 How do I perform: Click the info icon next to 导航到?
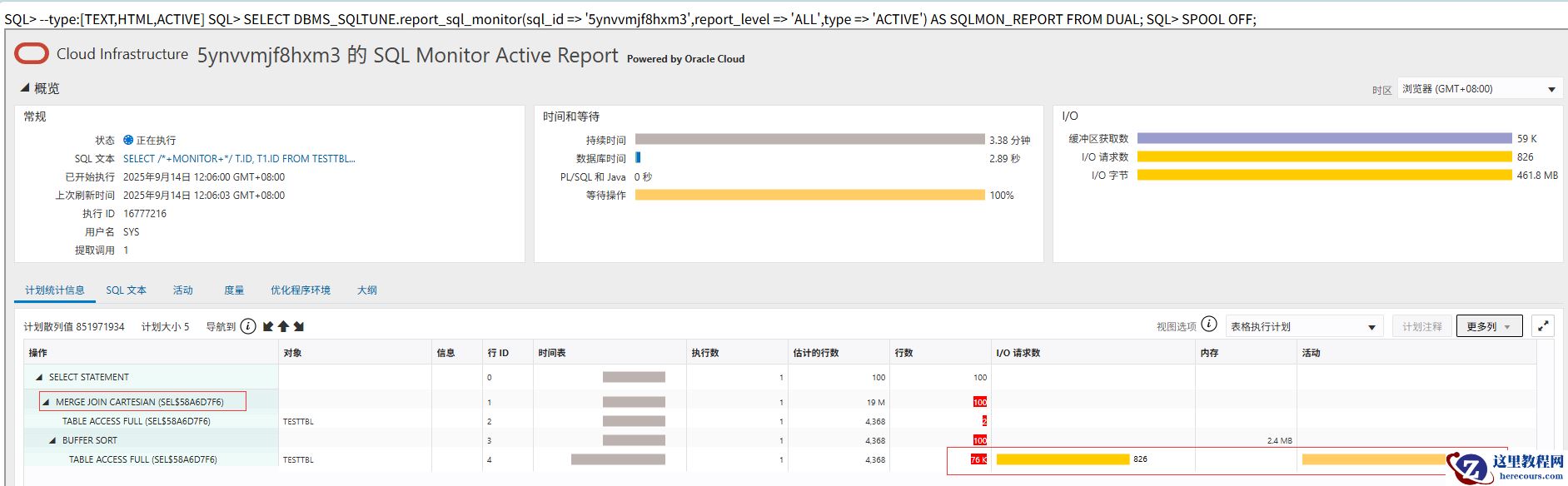click(x=248, y=326)
